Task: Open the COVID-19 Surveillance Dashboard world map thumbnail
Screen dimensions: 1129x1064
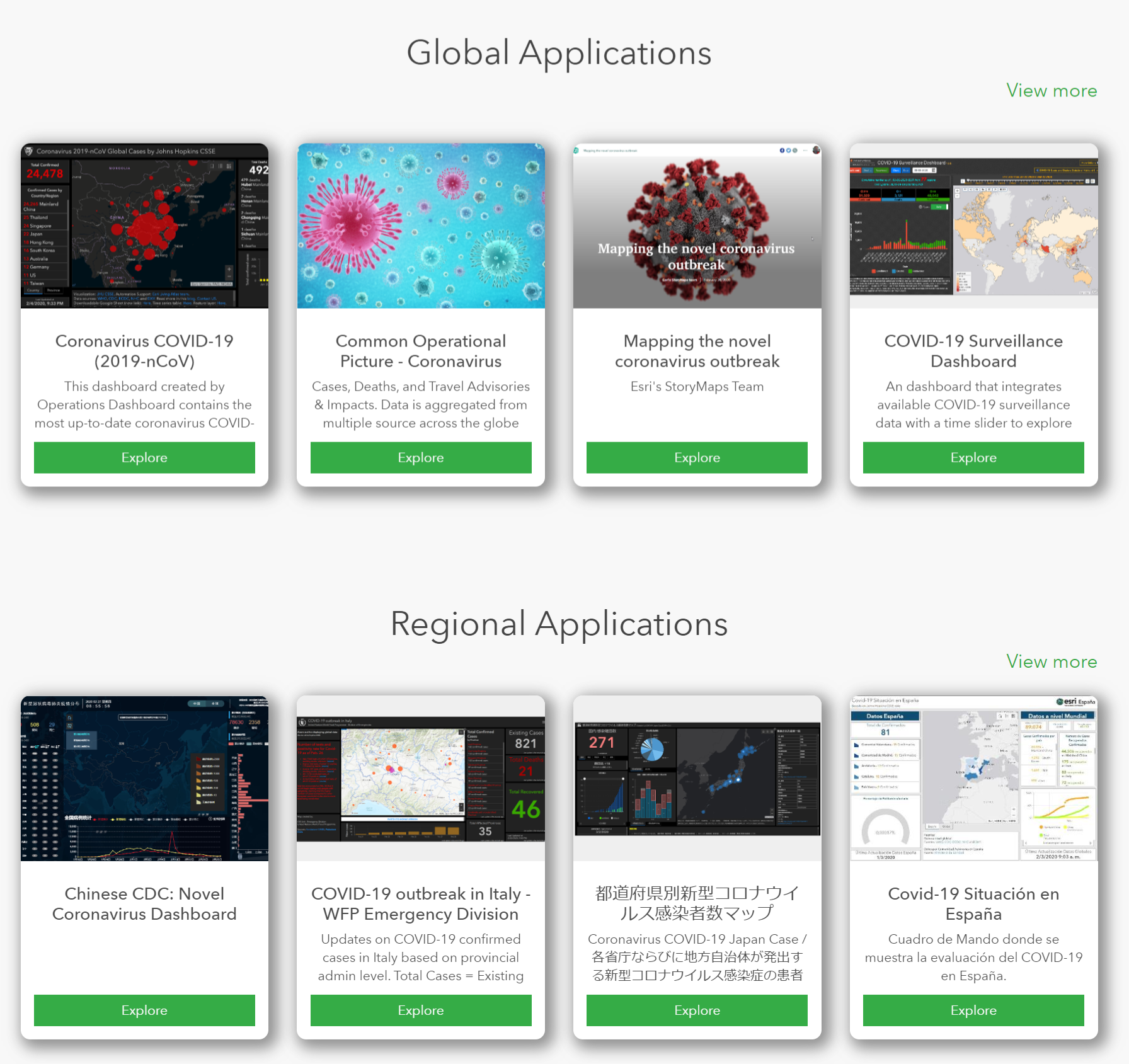Action: (x=973, y=226)
